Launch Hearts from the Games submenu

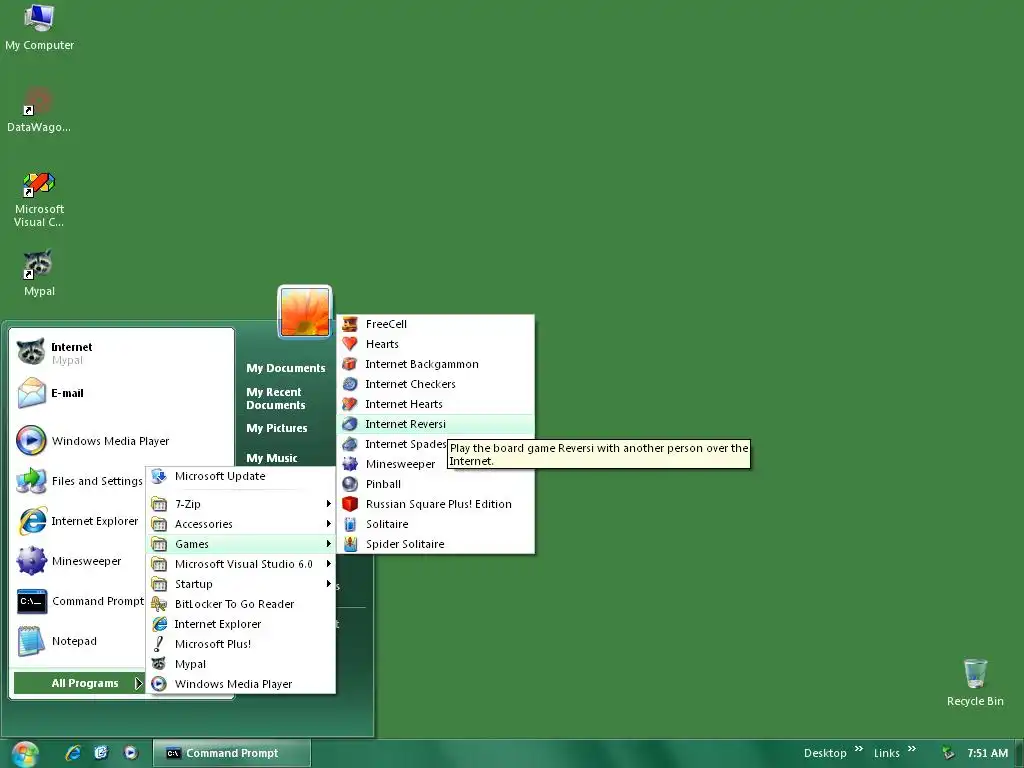(x=436, y=344)
